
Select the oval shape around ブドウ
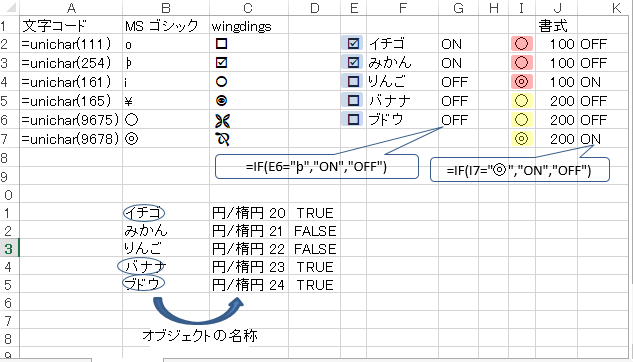click(143, 283)
